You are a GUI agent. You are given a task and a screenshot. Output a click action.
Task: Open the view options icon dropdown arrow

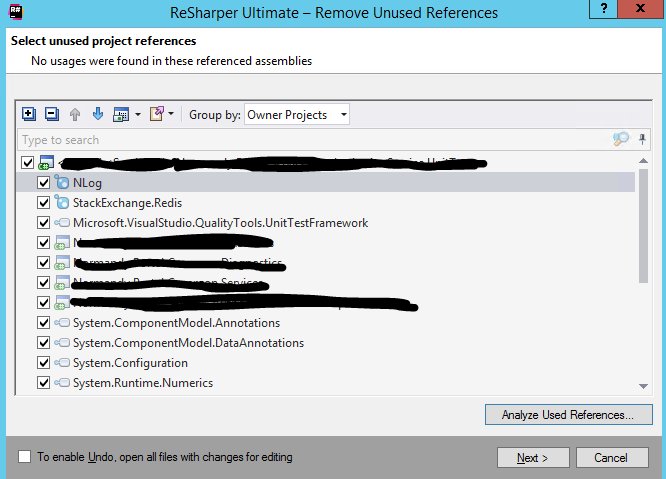coord(138,114)
